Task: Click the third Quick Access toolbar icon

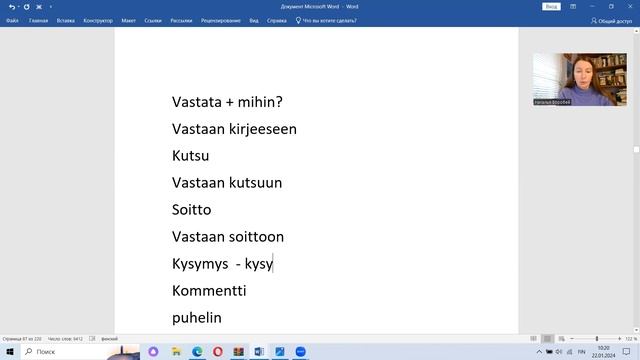Action: (39, 7)
